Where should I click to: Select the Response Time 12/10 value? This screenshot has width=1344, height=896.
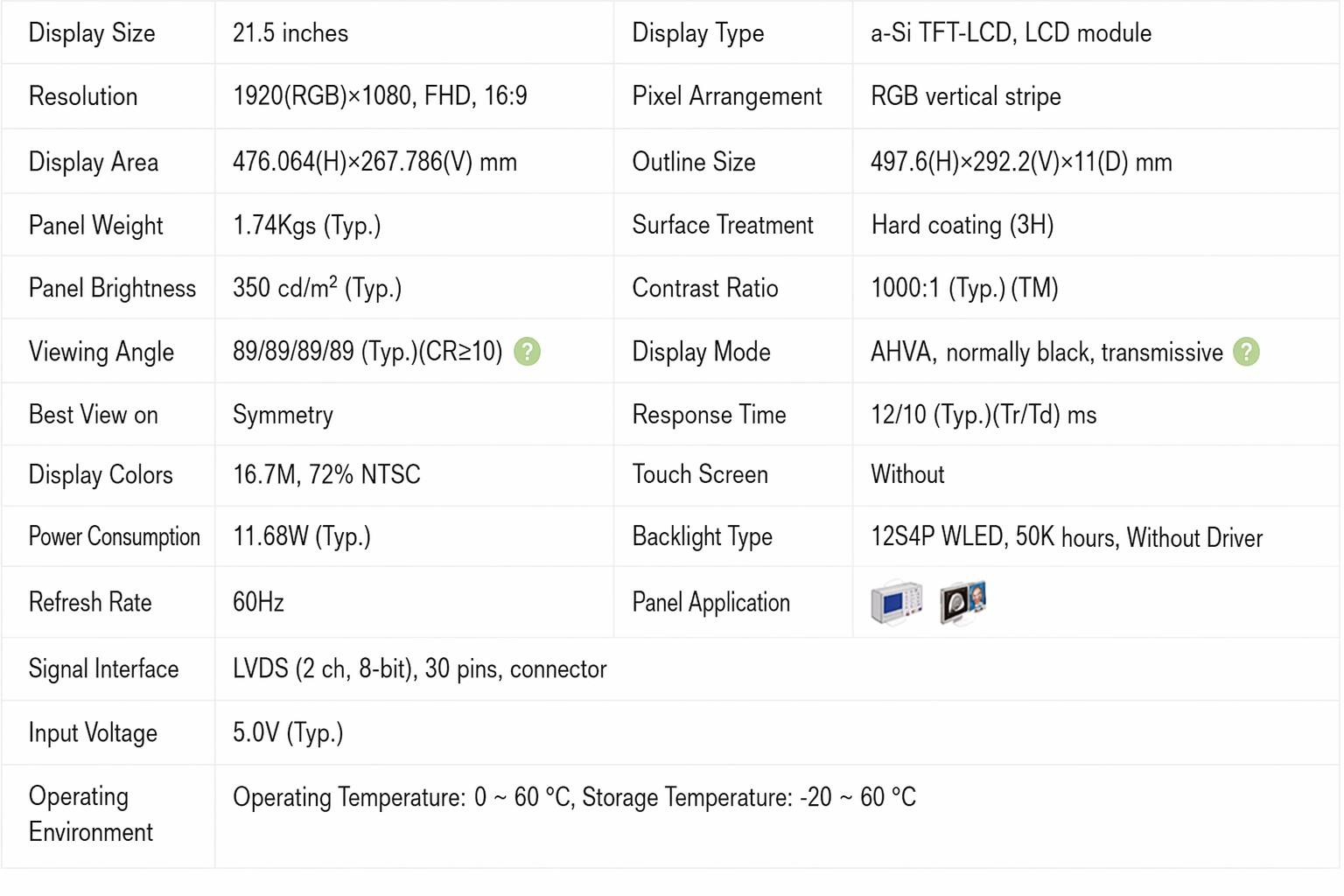coord(983,415)
